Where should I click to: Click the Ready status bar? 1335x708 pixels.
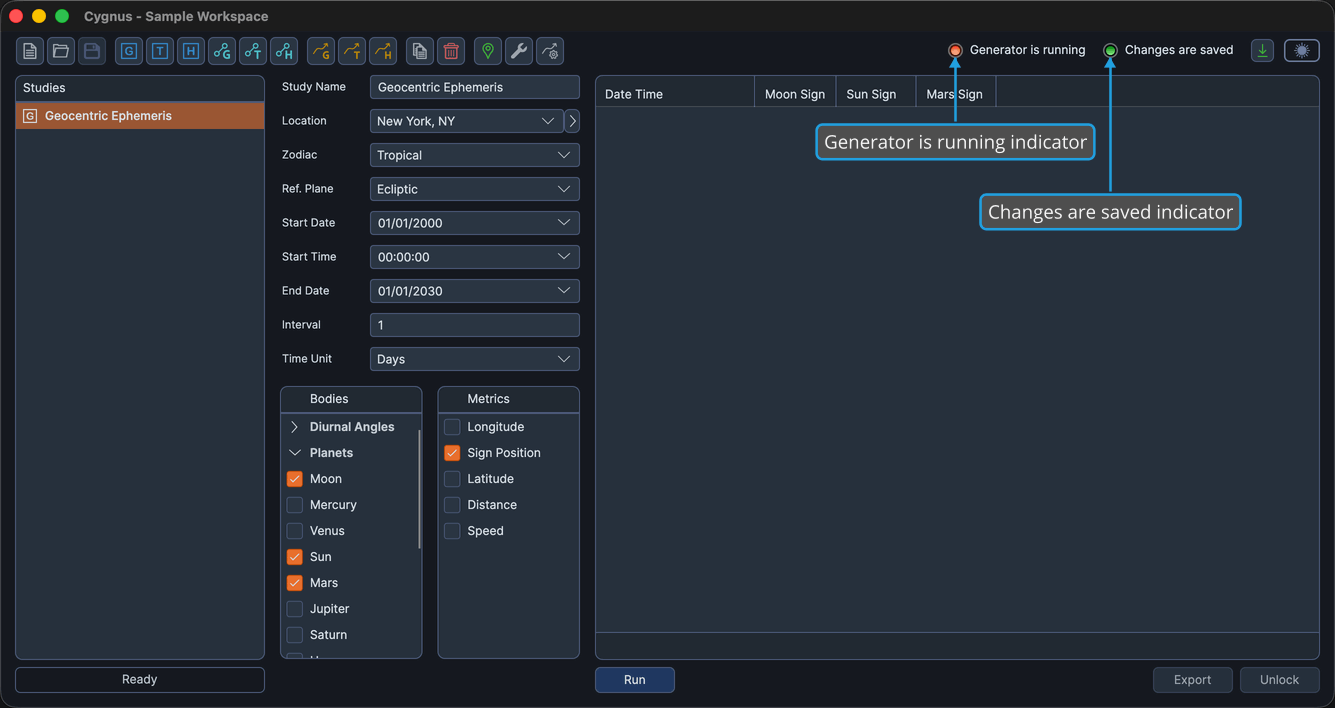coord(140,680)
